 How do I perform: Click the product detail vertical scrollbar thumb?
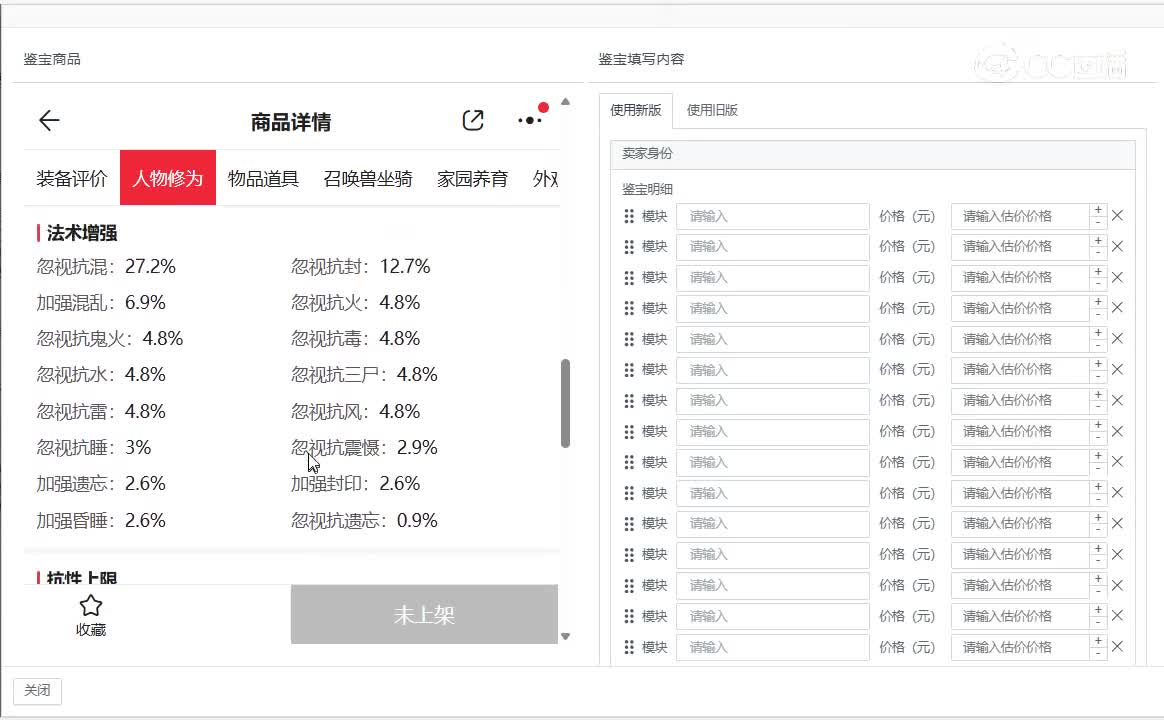(565, 403)
